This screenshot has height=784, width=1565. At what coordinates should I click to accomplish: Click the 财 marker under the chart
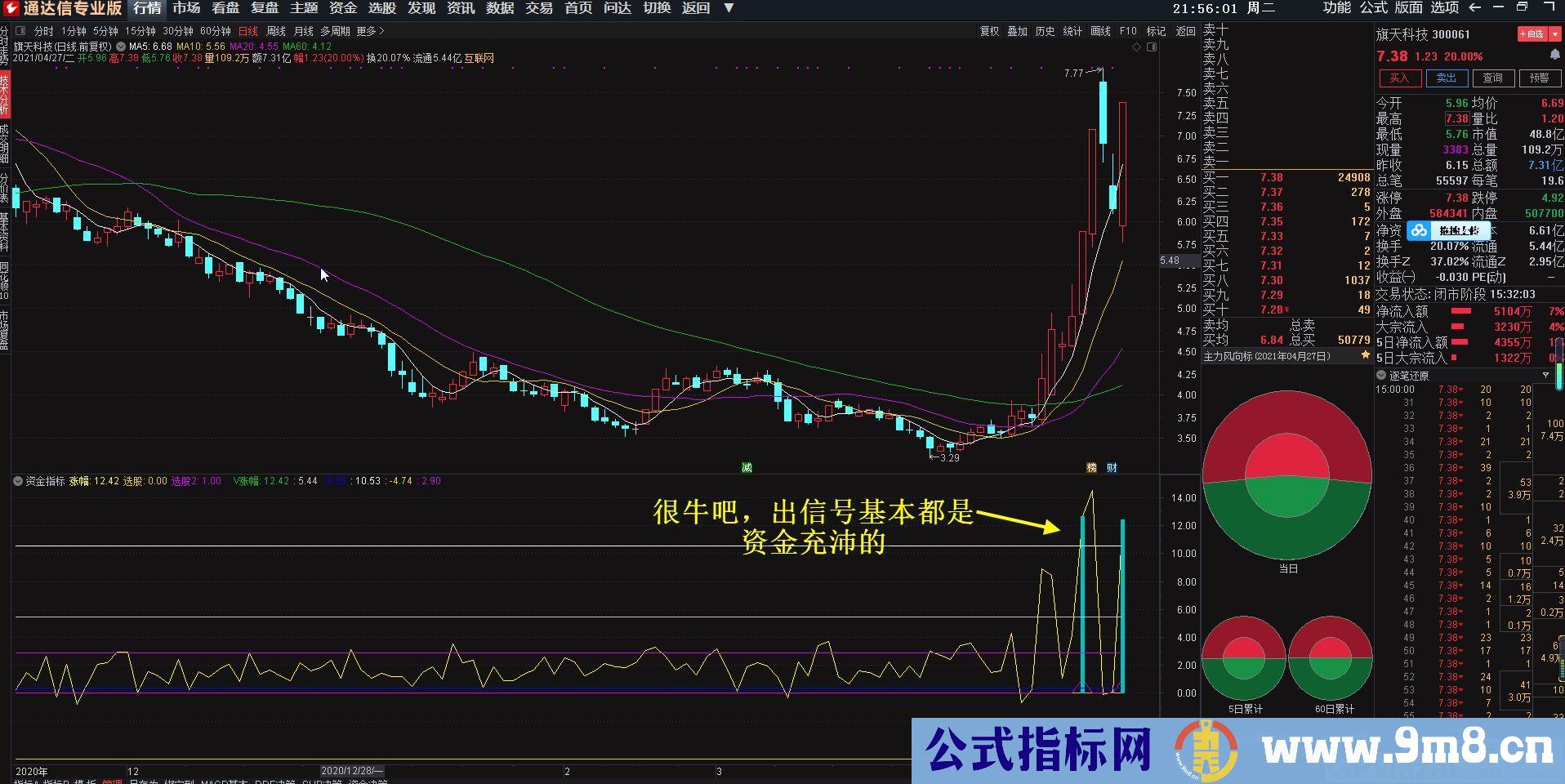point(1112,467)
